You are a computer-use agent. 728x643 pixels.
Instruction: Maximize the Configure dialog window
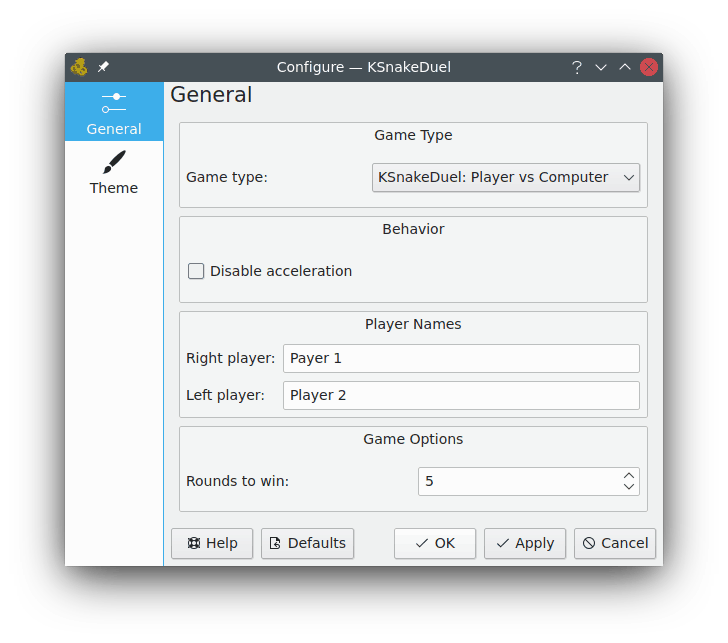coord(625,67)
